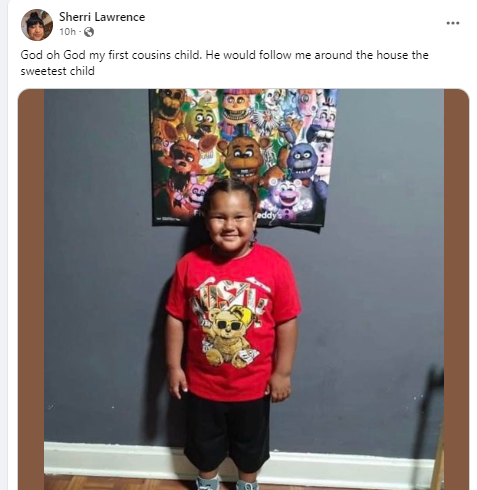Click the child's smiling face in photo

click(229, 222)
